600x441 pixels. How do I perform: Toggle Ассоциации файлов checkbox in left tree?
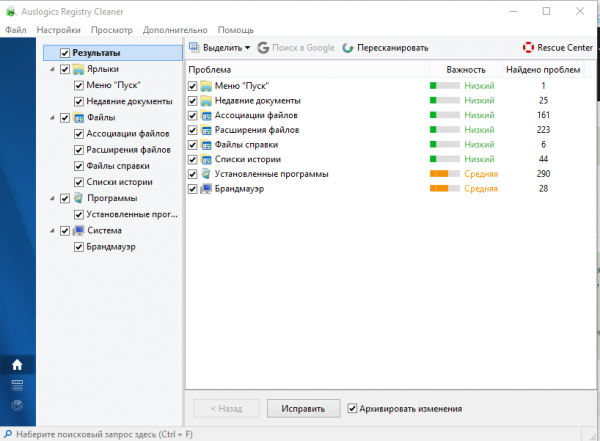tap(78, 134)
